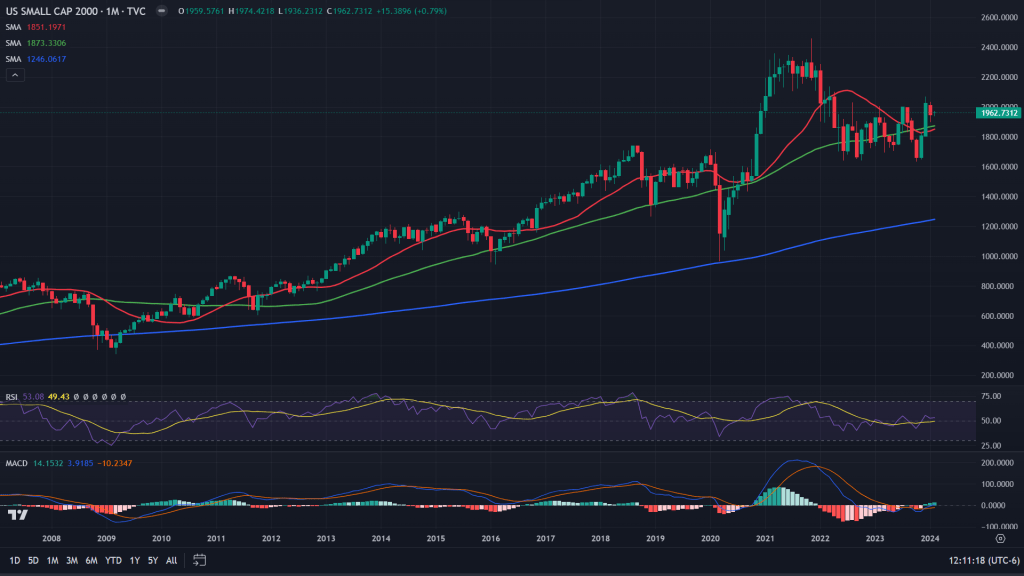Set time range to 1D
1024x576 pixels.
15,560
